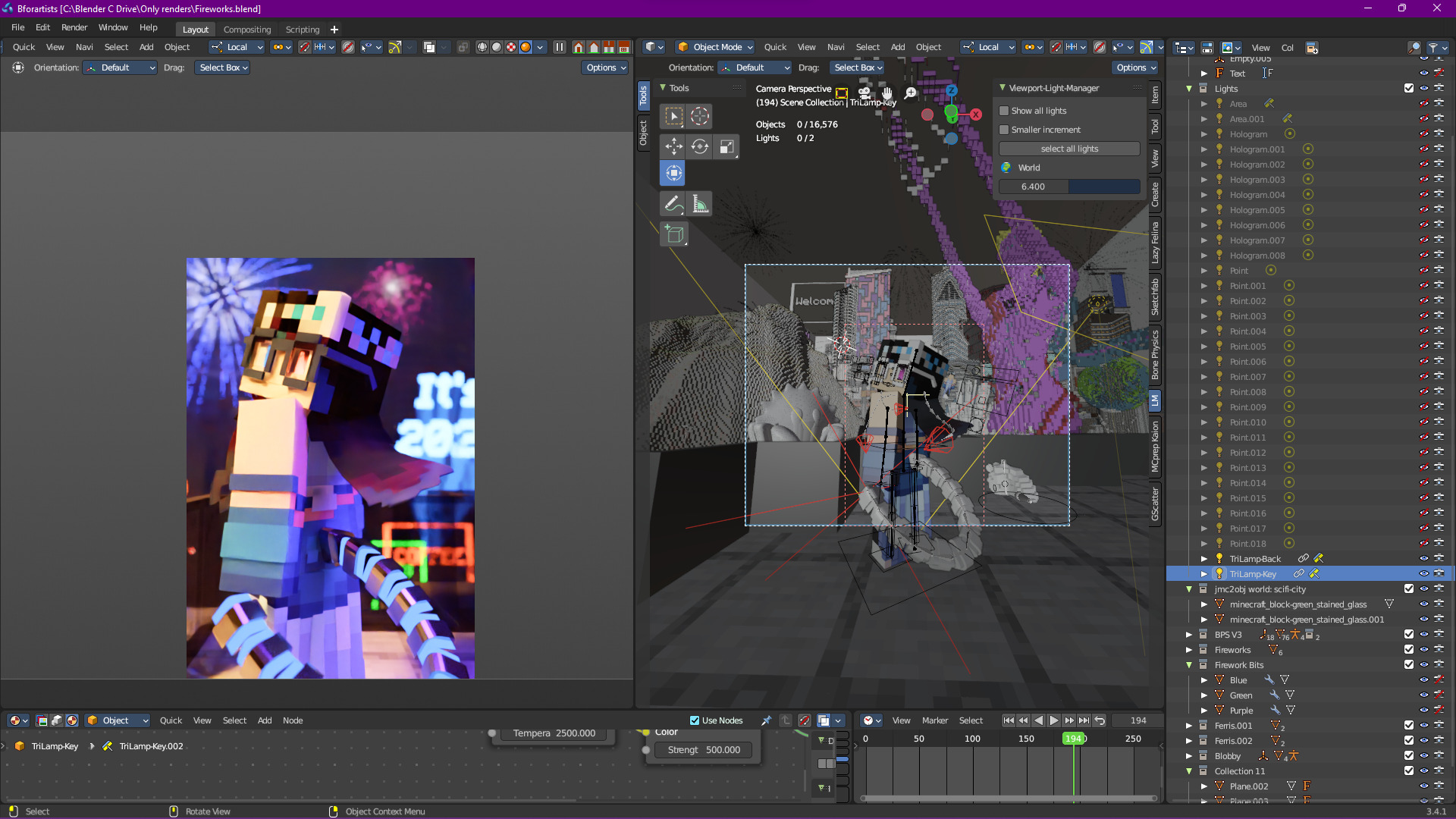This screenshot has width=1456, height=819.
Task: Select the Scale tool
Action: (726, 146)
